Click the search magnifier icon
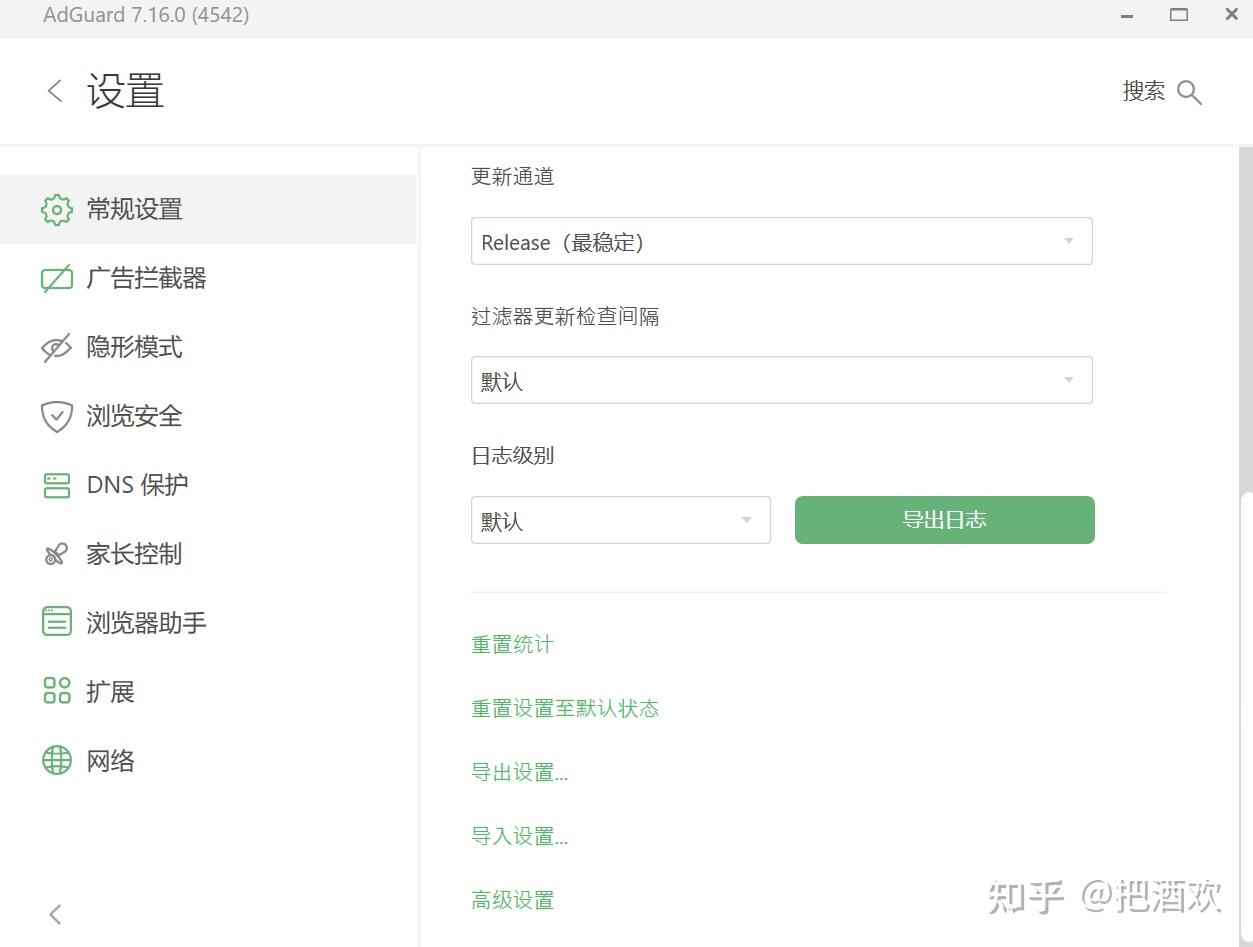 click(1189, 92)
